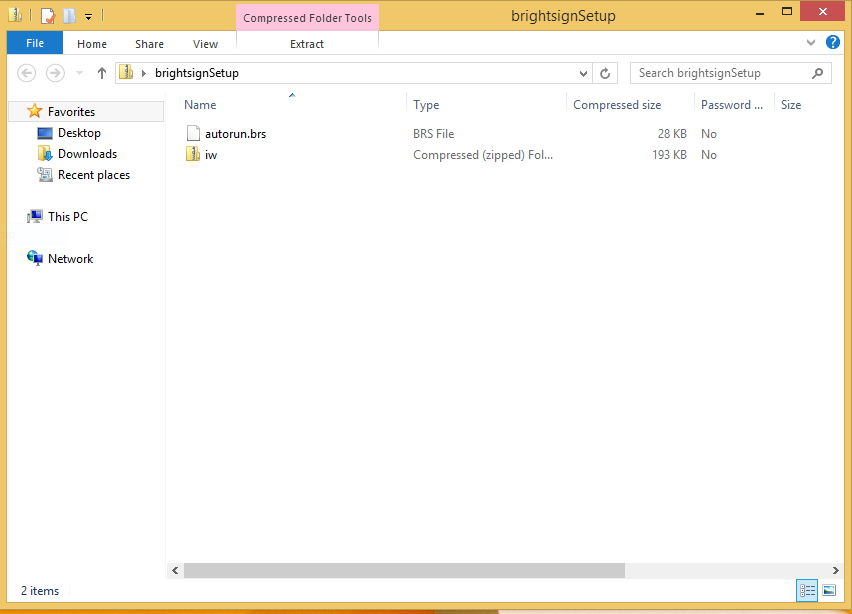
Task: Select the iw zipped folder
Action: pyautogui.click(x=211, y=155)
